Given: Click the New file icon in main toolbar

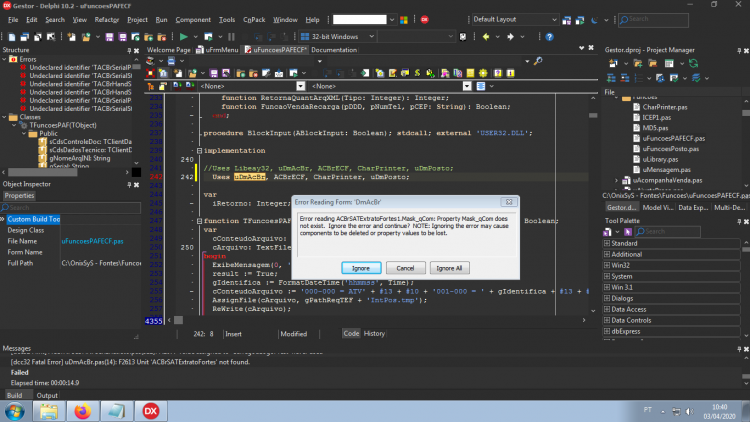Looking at the screenshot, I should point(11,37).
